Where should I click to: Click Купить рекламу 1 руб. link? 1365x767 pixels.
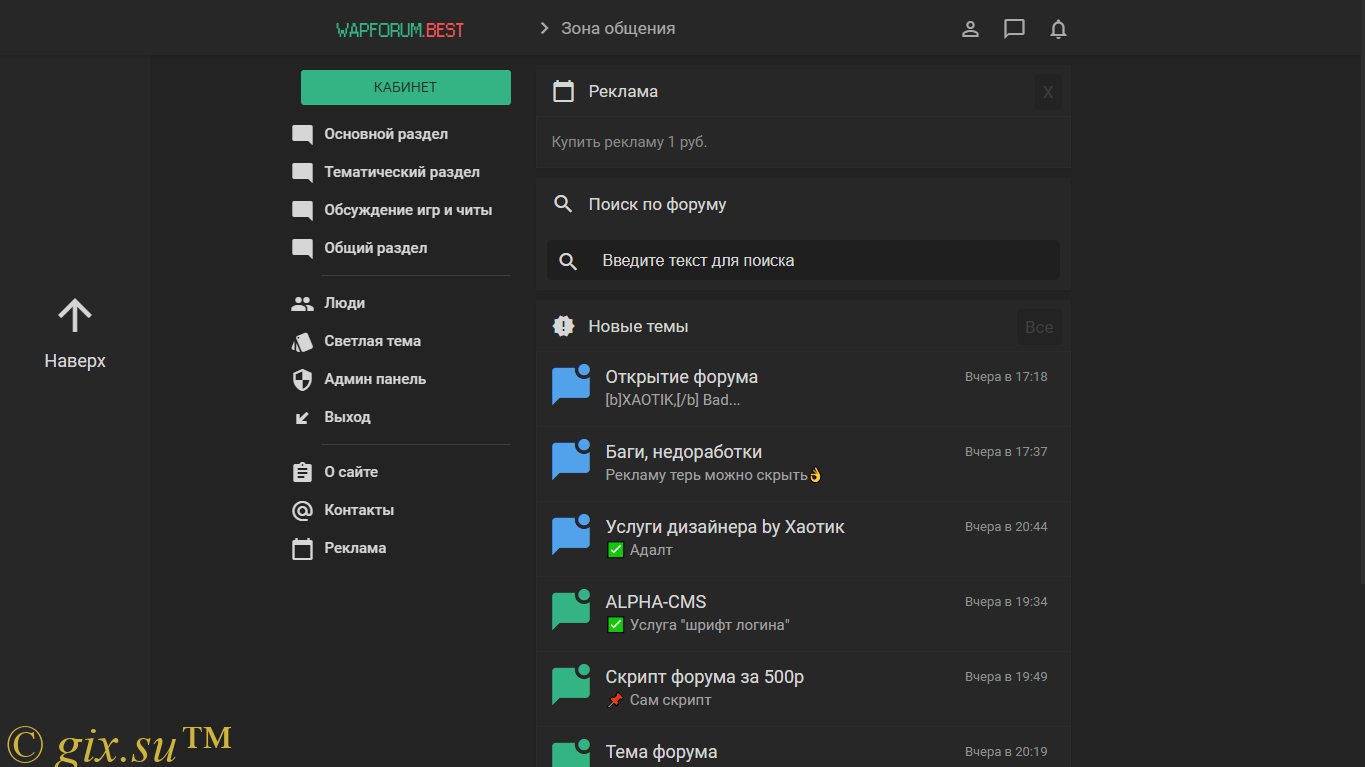629,142
